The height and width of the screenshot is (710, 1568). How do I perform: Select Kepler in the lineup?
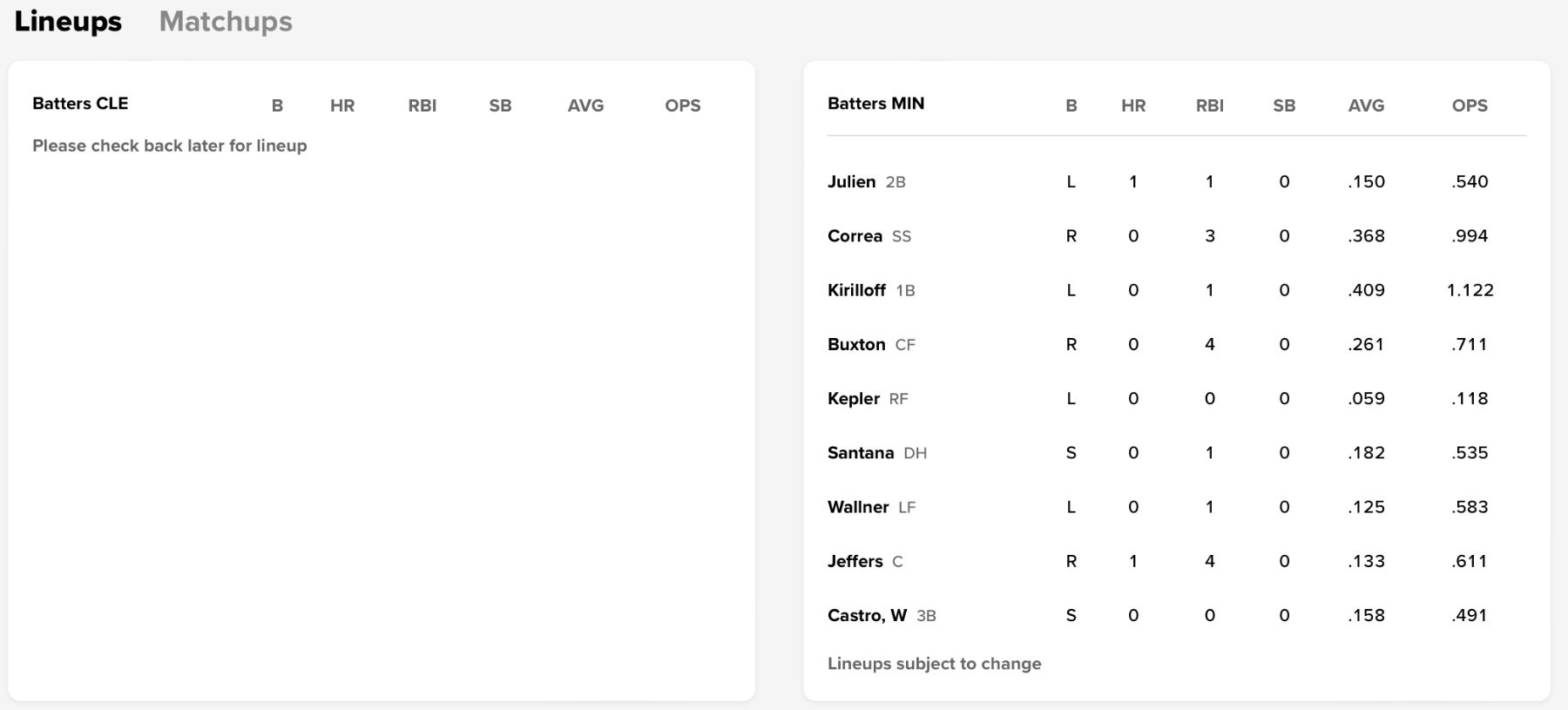pyautogui.click(x=854, y=398)
